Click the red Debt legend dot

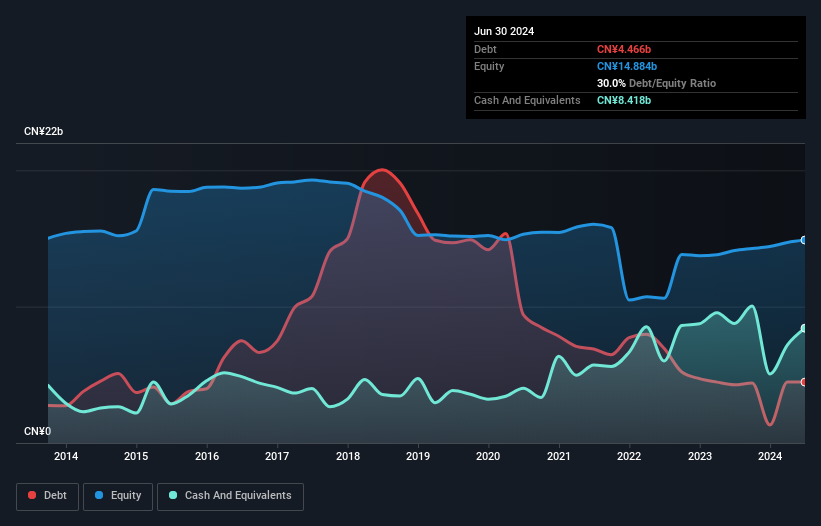32,495
